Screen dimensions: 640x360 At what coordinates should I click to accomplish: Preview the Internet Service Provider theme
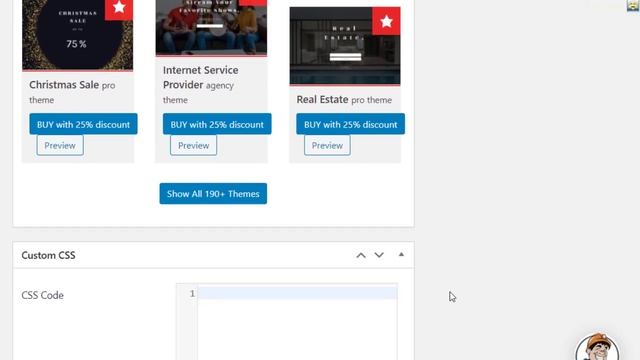pos(193,145)
